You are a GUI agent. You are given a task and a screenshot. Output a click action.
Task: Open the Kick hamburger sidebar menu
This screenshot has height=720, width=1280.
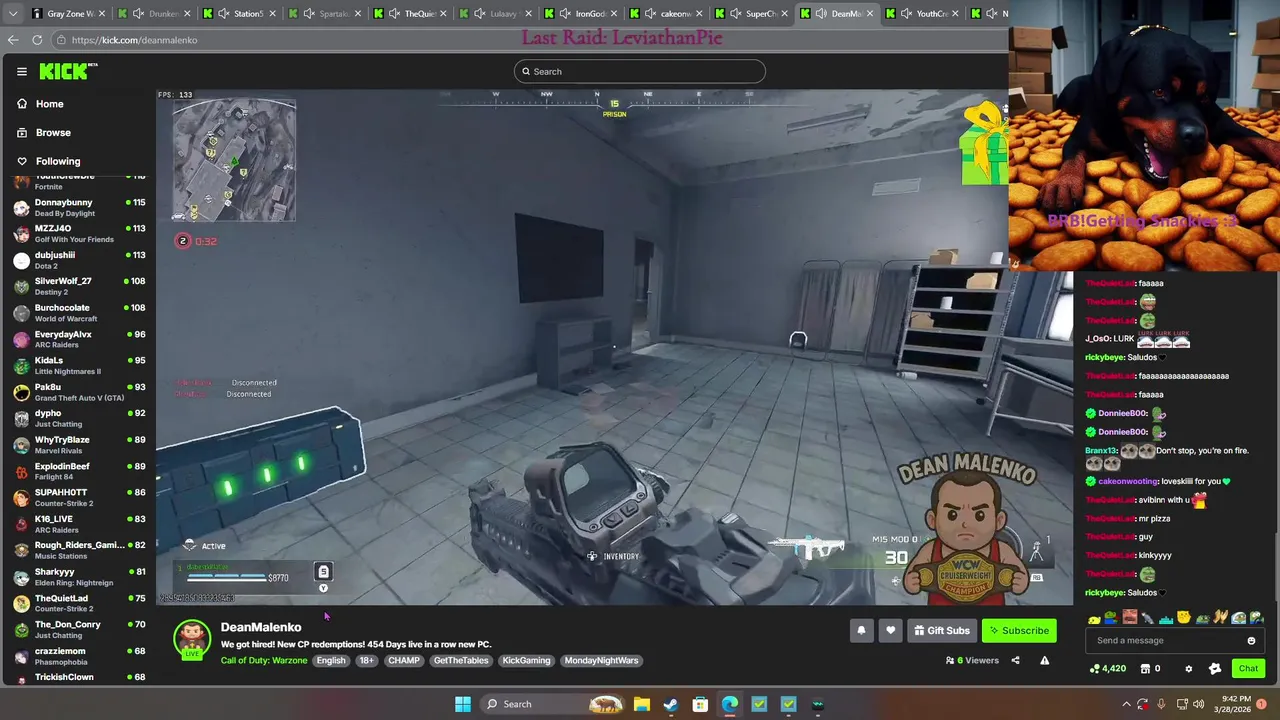click(x=21, y=71)
